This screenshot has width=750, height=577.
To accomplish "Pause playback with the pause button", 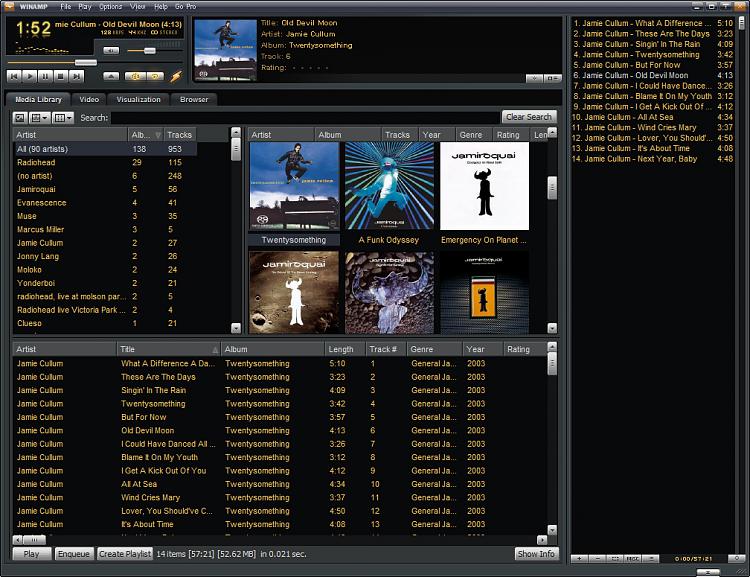I will click(x=45, y=76).
